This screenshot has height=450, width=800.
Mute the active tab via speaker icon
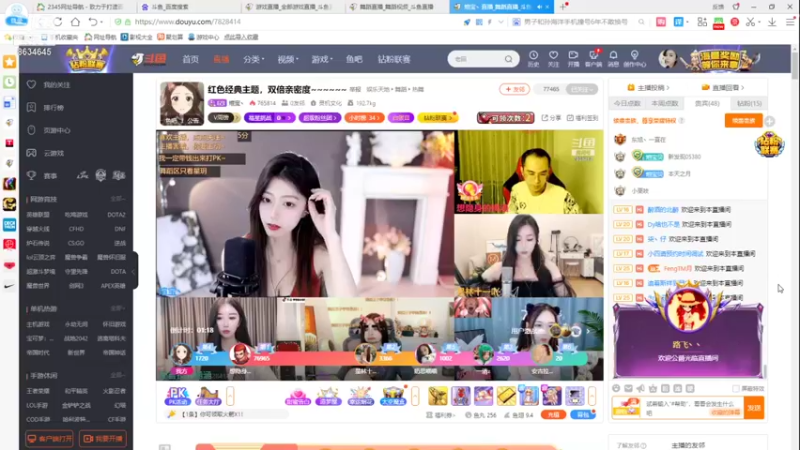539,7
